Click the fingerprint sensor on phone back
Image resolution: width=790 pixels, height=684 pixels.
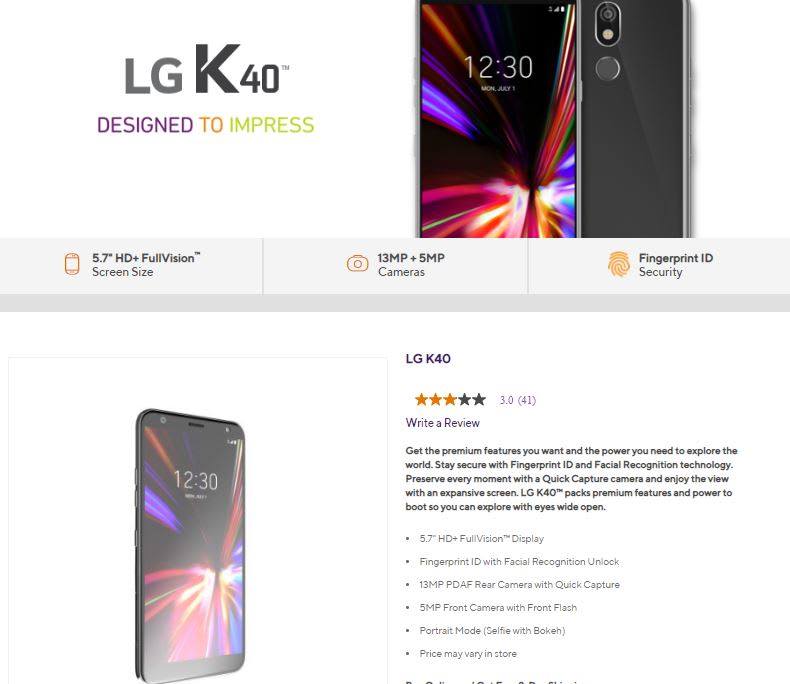[608, 69]
